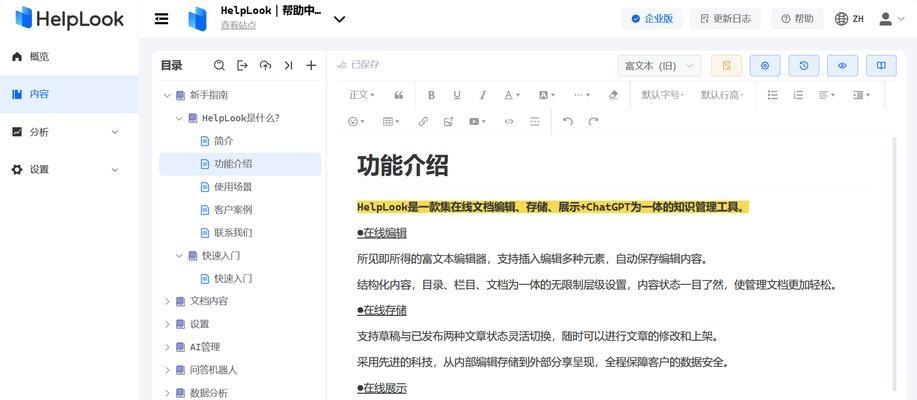This screenshot has width=917, height=400.
Task: Follow the 查看站点 link
Action: 238,26
